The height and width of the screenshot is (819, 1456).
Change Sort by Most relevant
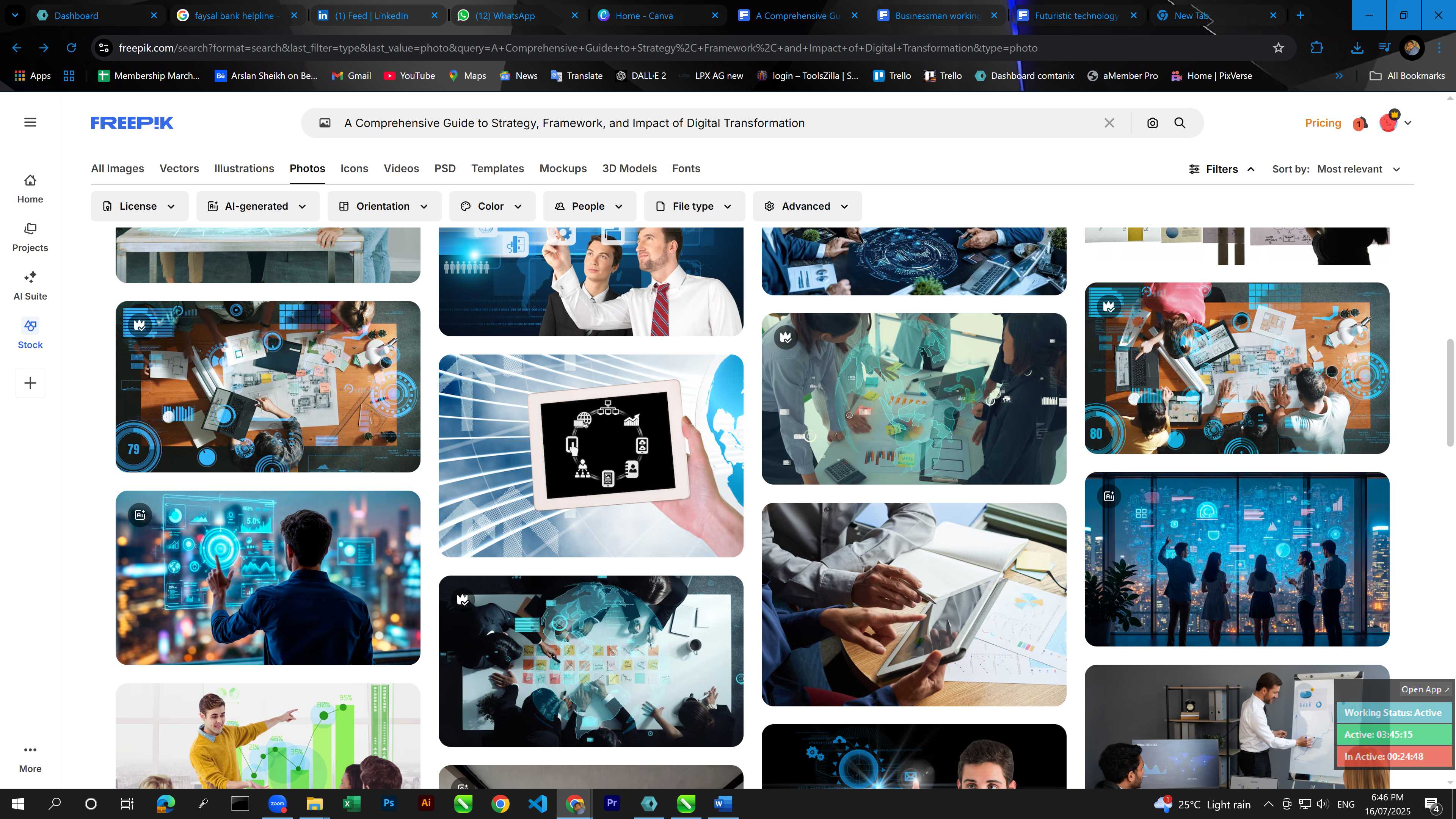pyautogui.click(x=1358, y=169)
